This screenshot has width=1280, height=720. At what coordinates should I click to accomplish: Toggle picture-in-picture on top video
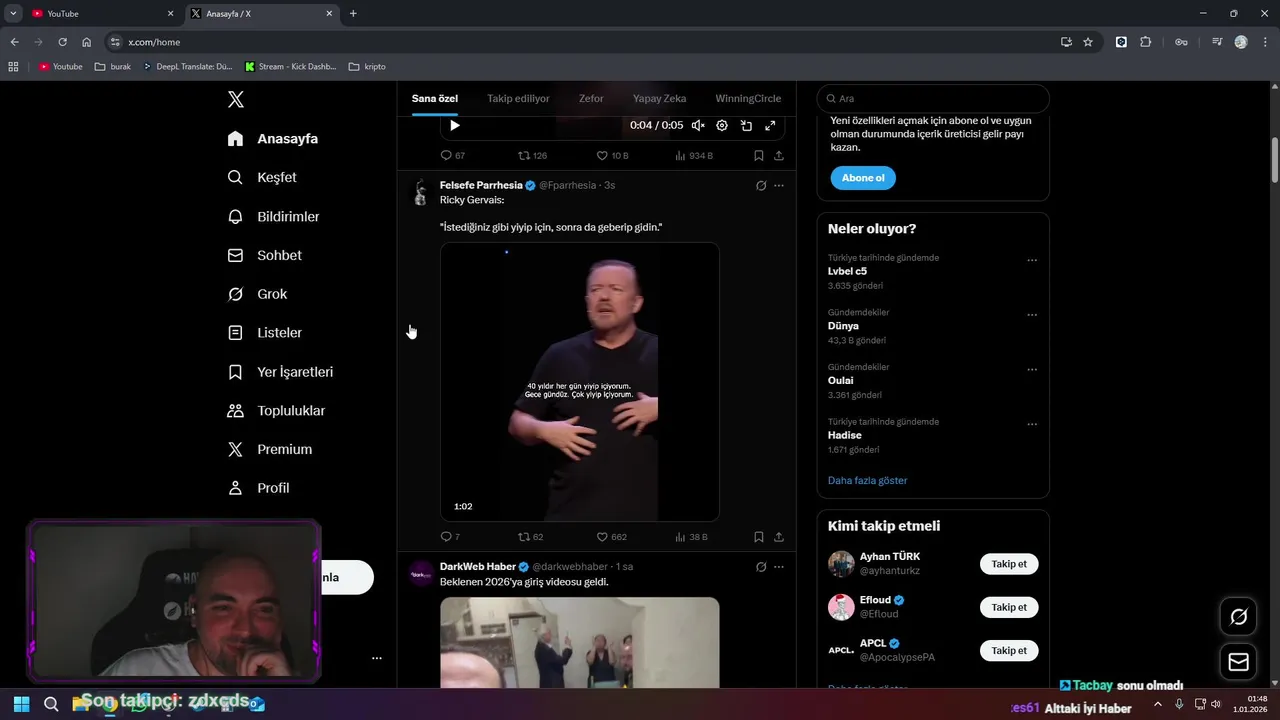point(746,125)
